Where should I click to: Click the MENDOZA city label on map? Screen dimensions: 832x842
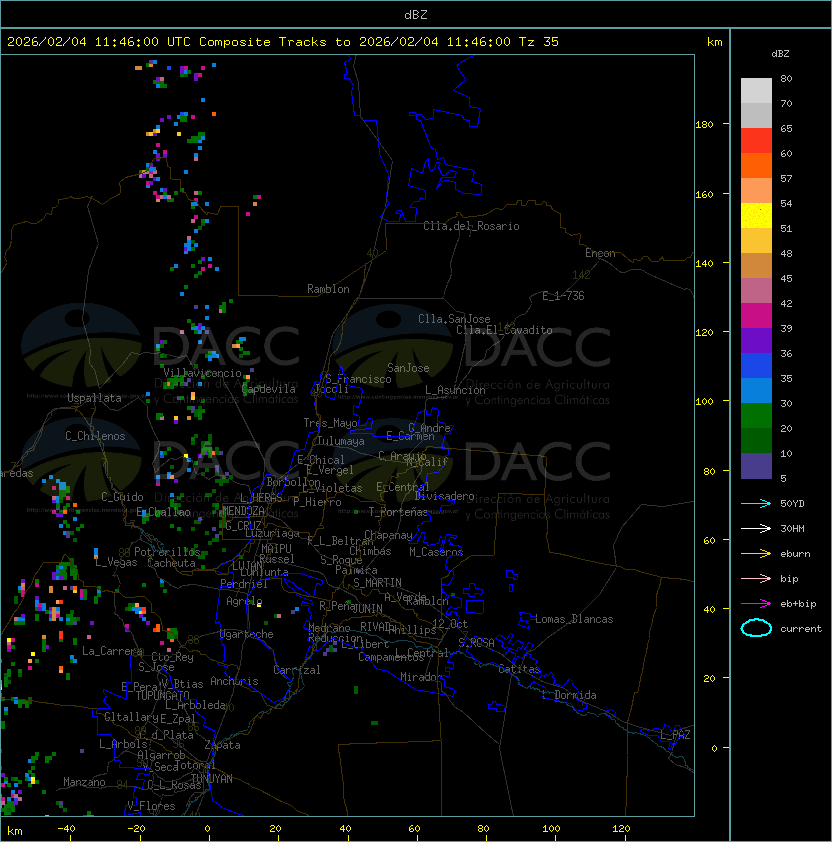(x=243, y=511)
